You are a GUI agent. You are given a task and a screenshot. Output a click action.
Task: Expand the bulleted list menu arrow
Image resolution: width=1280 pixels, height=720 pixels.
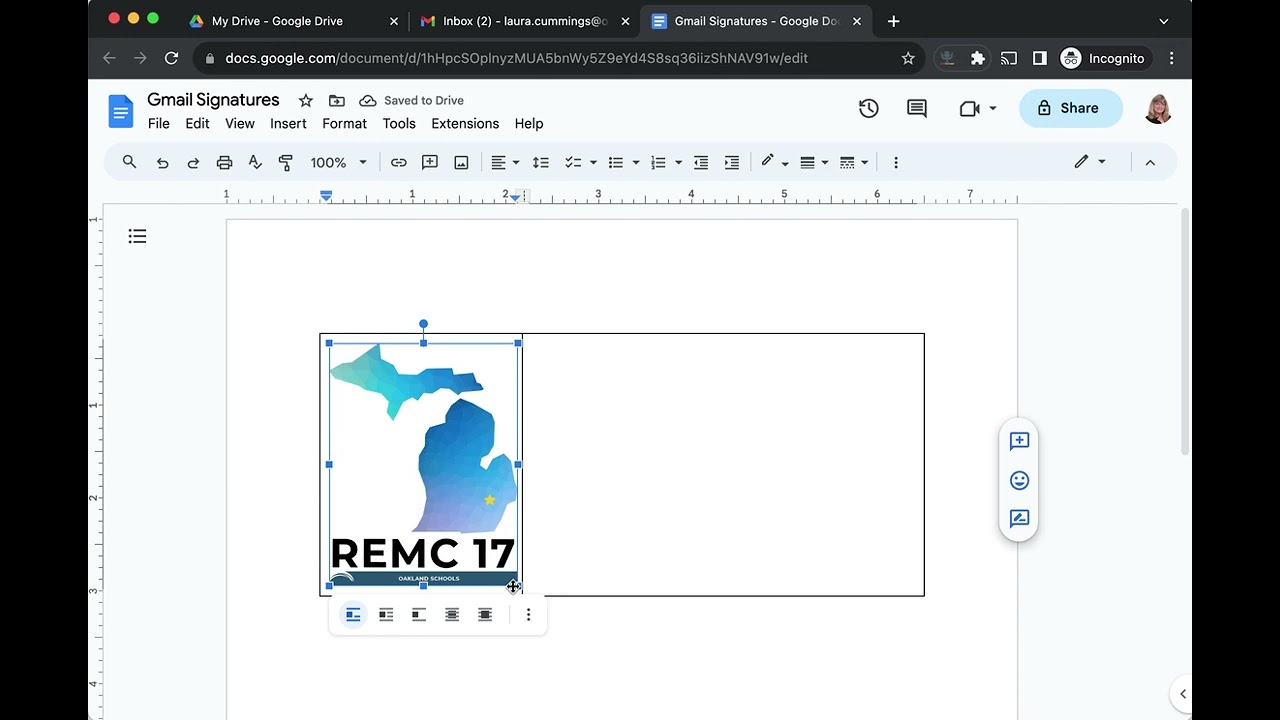point(636,162)
